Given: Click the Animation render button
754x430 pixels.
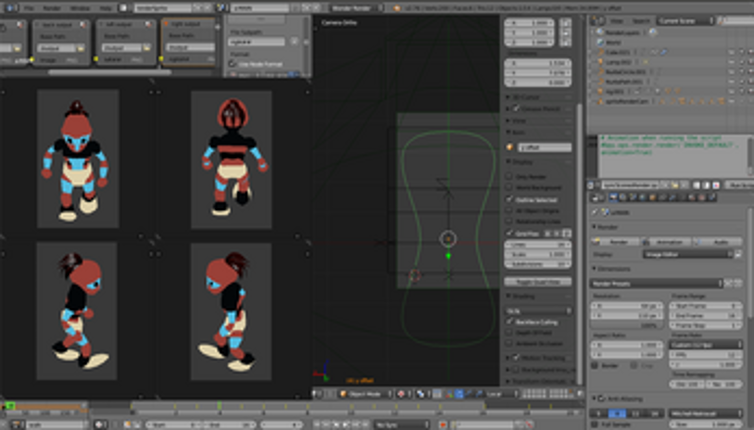Looking at the screenshot, I should point(665,241).
